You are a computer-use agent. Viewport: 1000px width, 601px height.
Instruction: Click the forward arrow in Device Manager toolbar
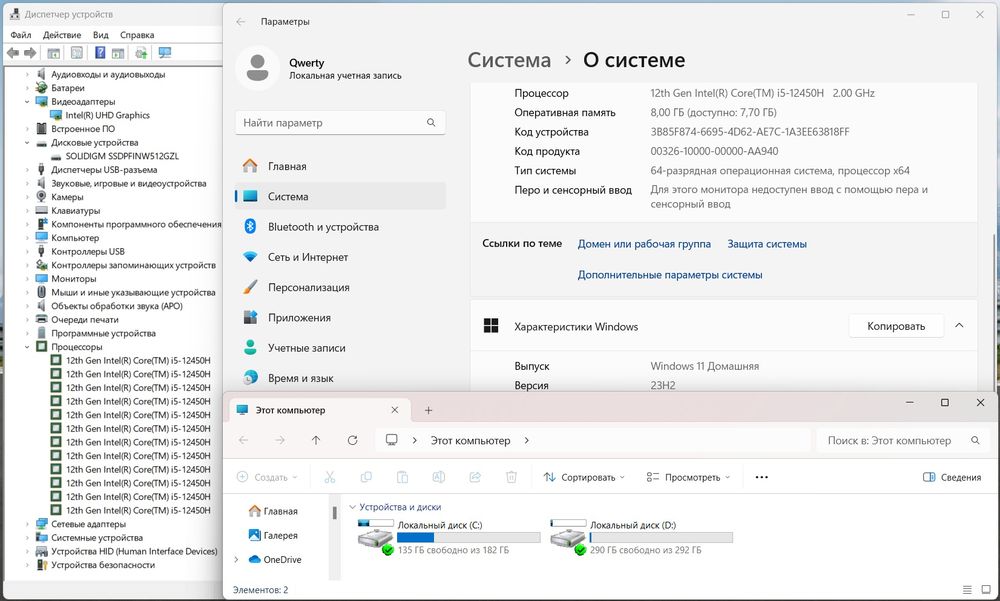pos(29,53)
